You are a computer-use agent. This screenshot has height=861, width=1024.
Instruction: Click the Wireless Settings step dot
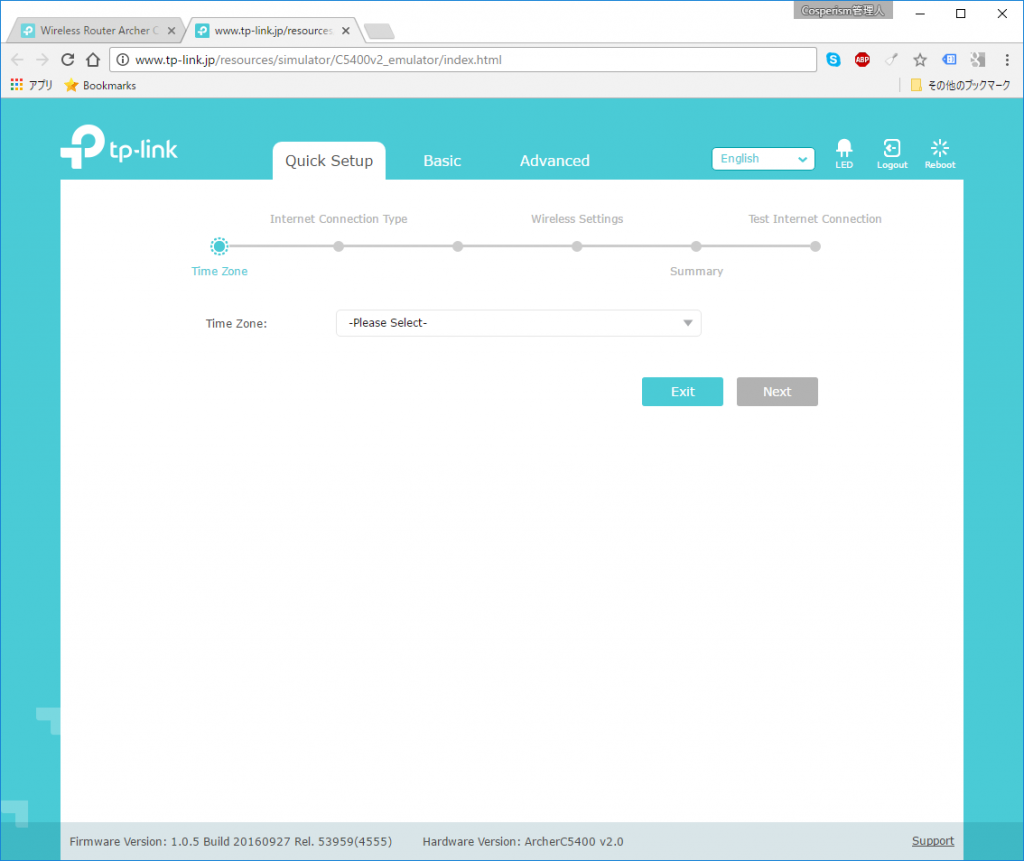click(x=577, y=246)
